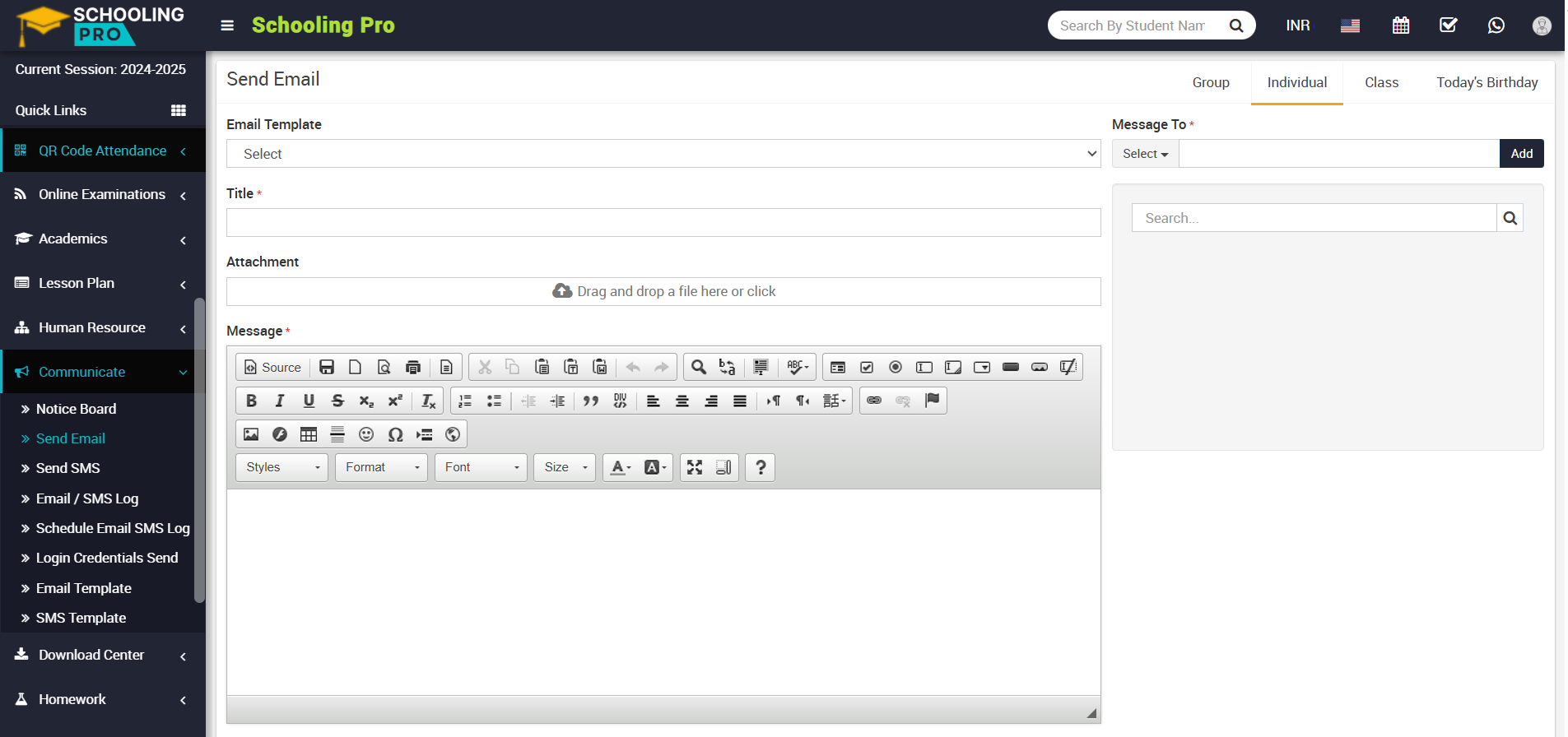
Task: Open Notice Board in sidebar
Action: pos(76,409)
